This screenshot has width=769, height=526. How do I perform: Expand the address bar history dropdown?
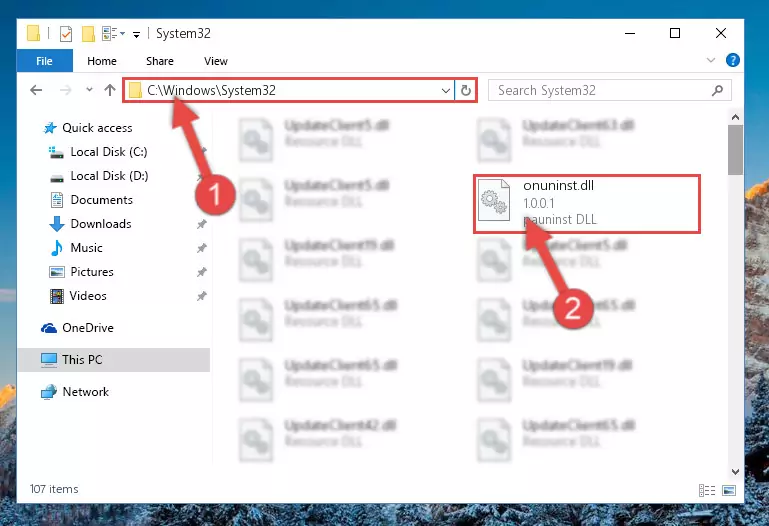(445, 90)
